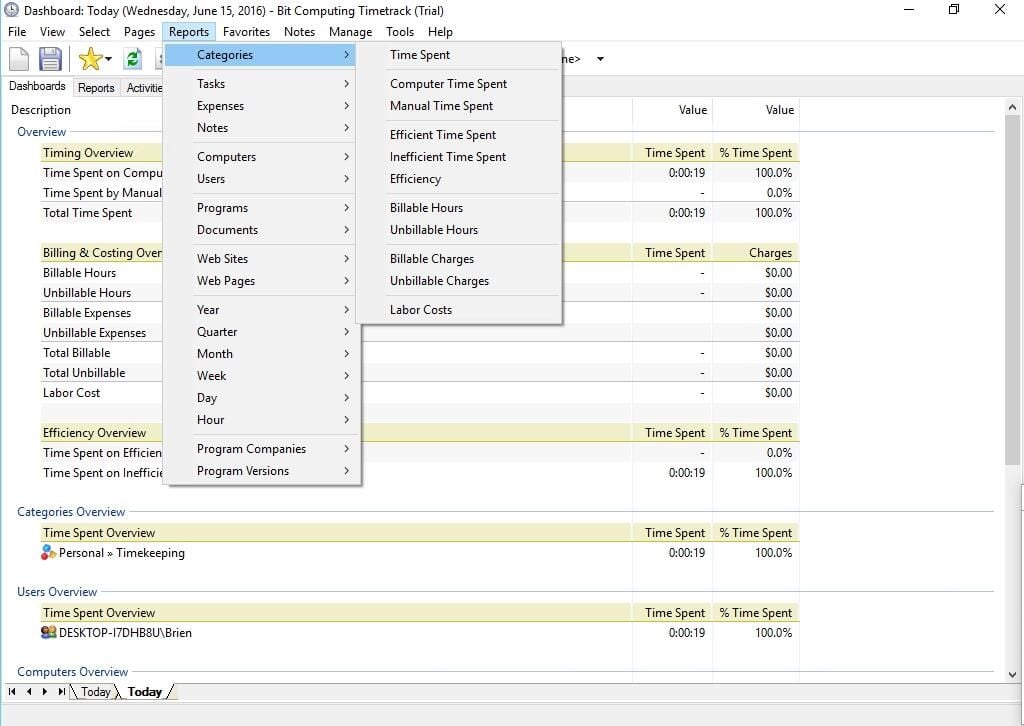Switch to the Reports tab
This screenshot has height=726, width=1024.
[96, 87]
